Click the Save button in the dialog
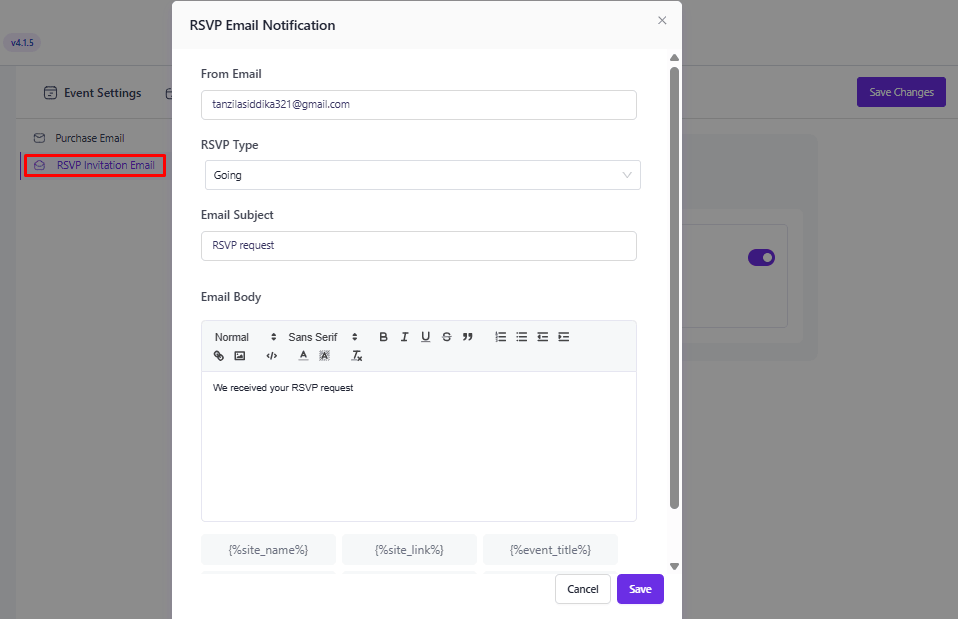Screen dimensions: 958x619 click(x=640, y=589)
